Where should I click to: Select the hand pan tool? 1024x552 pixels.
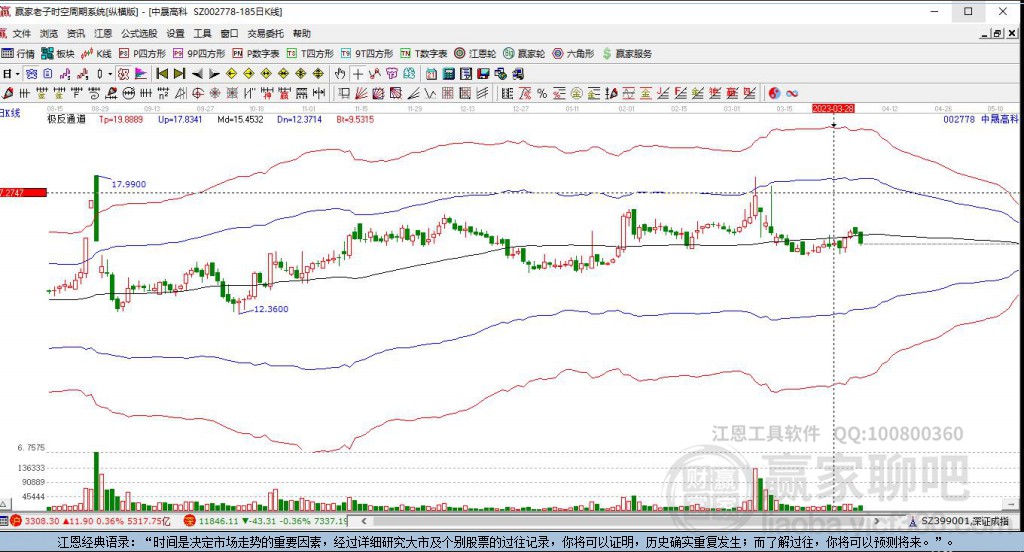pos(340,74)
